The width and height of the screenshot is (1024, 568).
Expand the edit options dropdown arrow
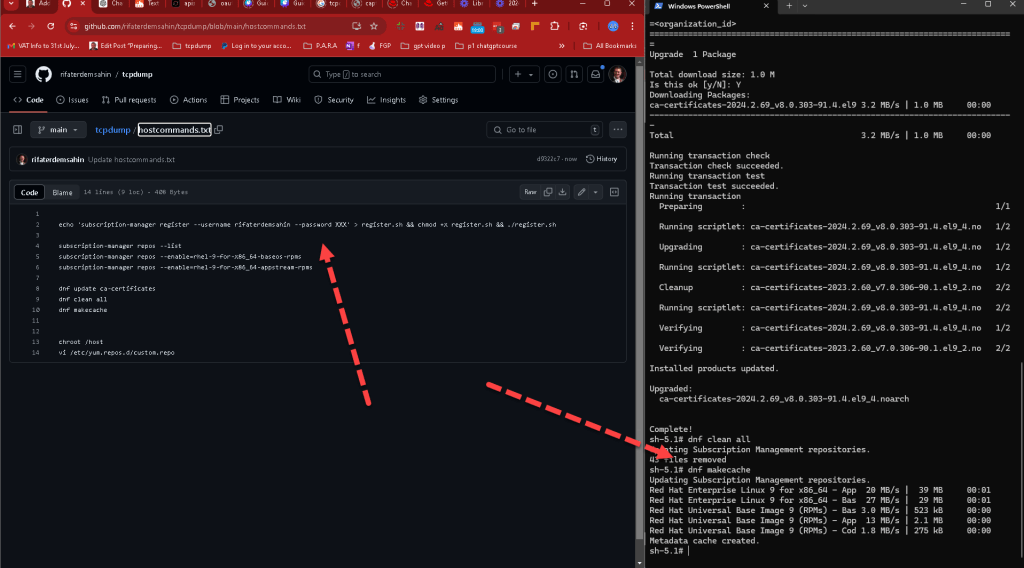pos(596,192)
